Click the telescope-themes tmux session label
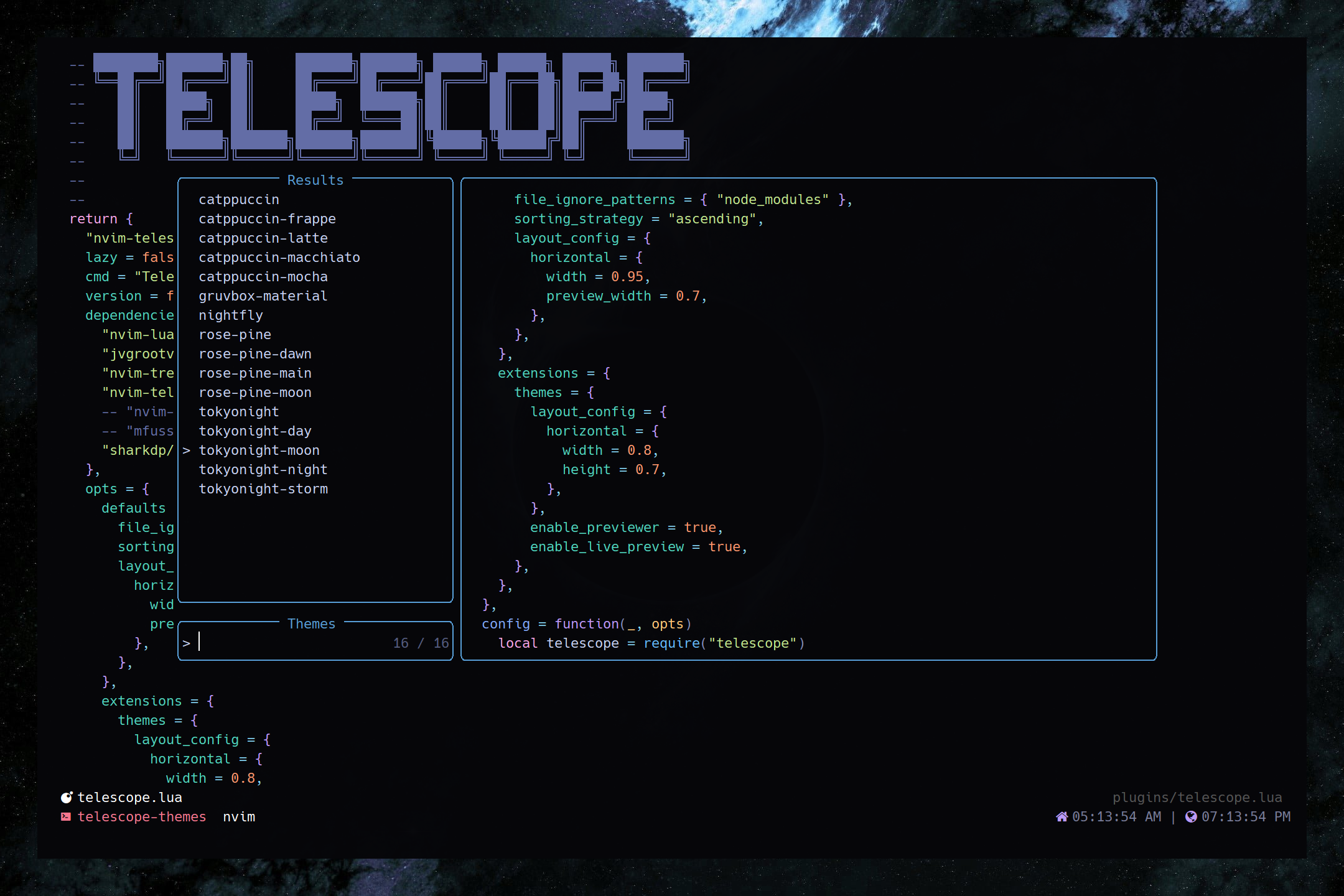 coord(141,817)
